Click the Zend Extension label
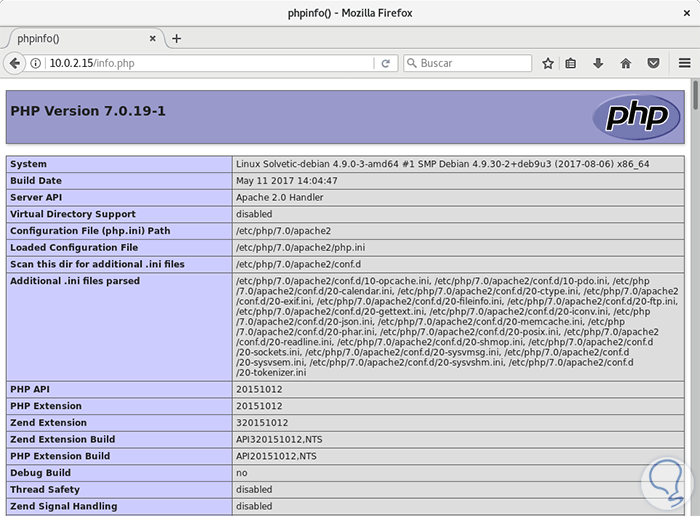The width and height of the screenshot is (700, 516). pyautogui.click(x=48, y=423)
